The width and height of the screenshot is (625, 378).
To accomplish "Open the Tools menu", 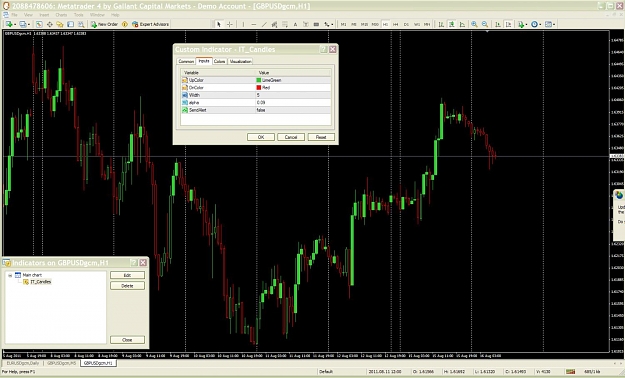I will click(79, 15).
